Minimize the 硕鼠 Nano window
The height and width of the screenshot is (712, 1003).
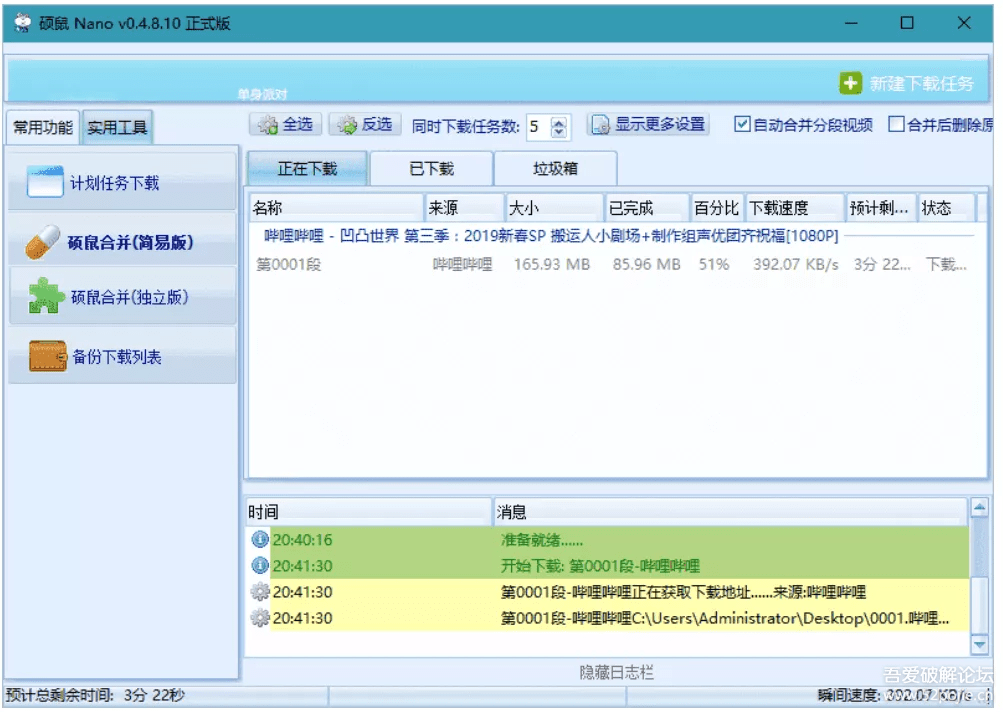tap(851, 23)
